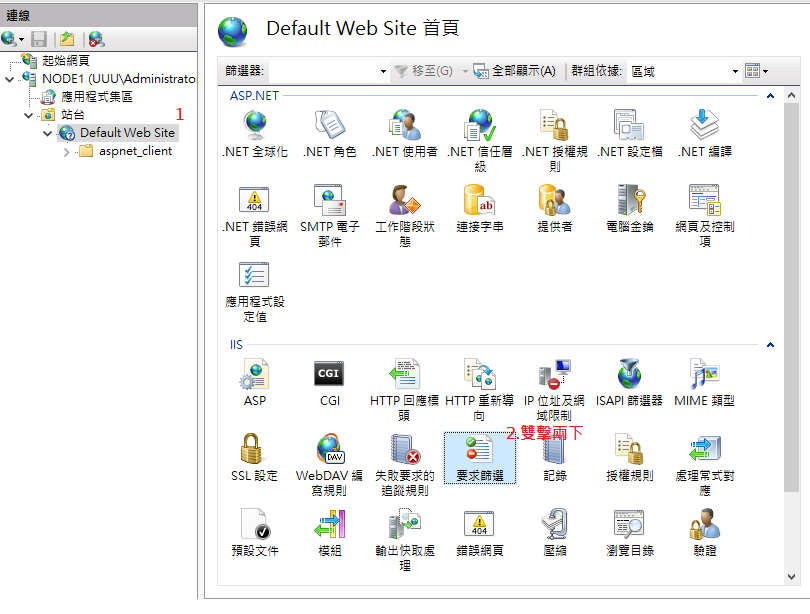Collapse the NODE1 server node
Image resolution: width=810 pixels, height=614 pixels.
pyautogui.click(x=9, y=79)
